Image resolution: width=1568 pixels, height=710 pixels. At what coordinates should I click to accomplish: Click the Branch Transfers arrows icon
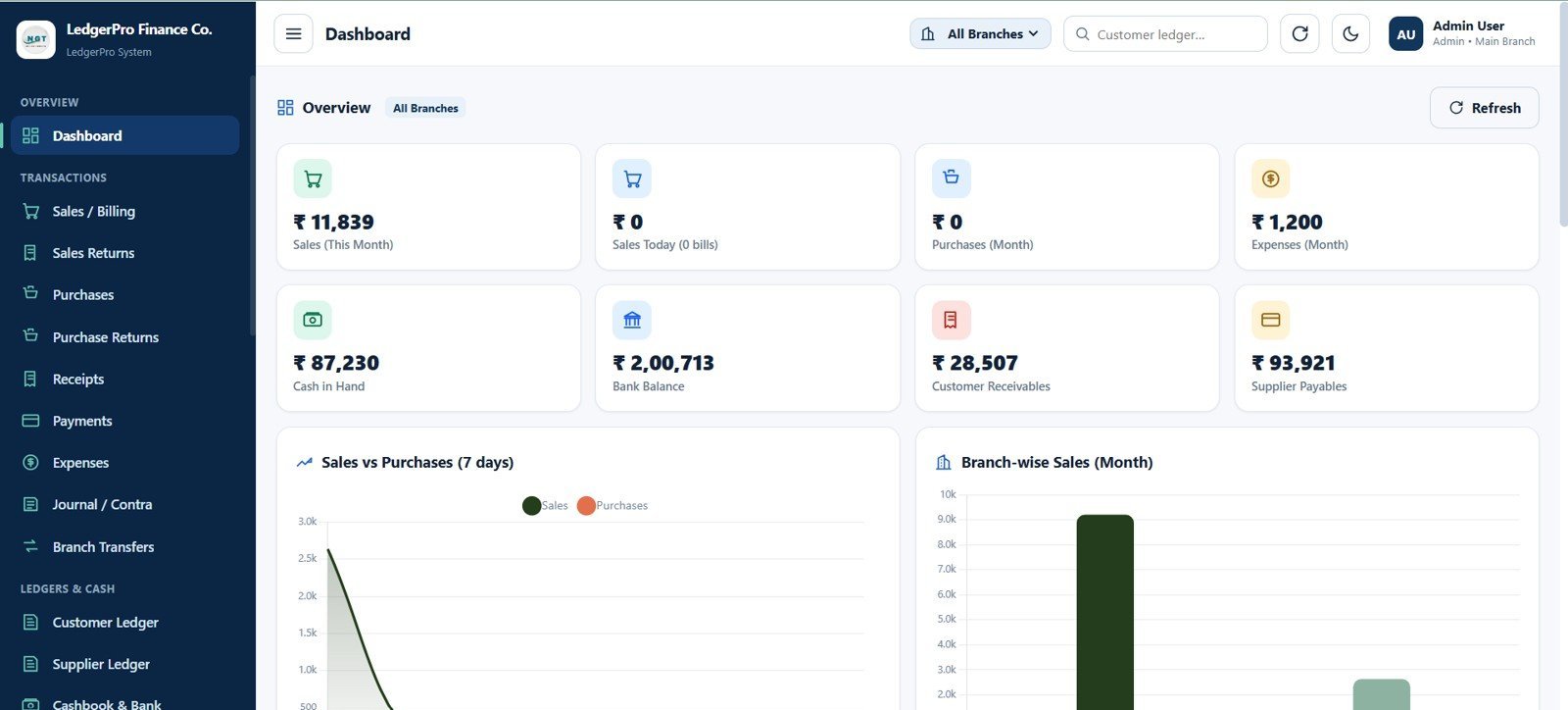(x=30, y=546)
